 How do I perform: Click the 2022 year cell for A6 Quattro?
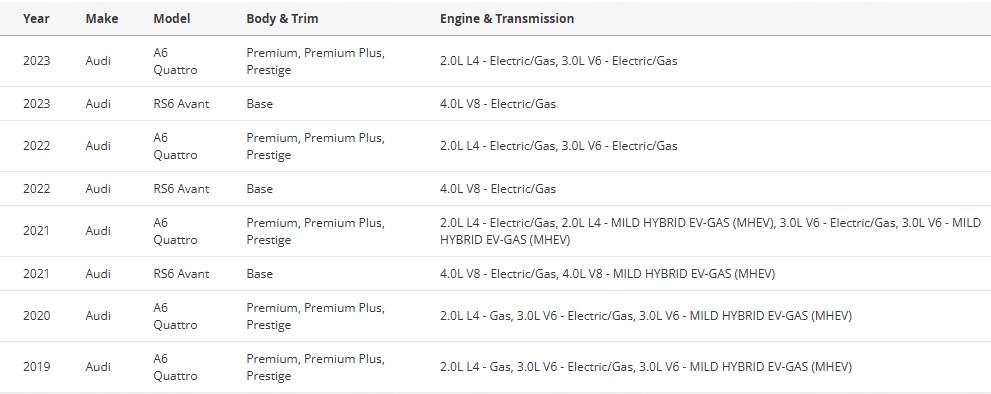click(x=37, y=146)
